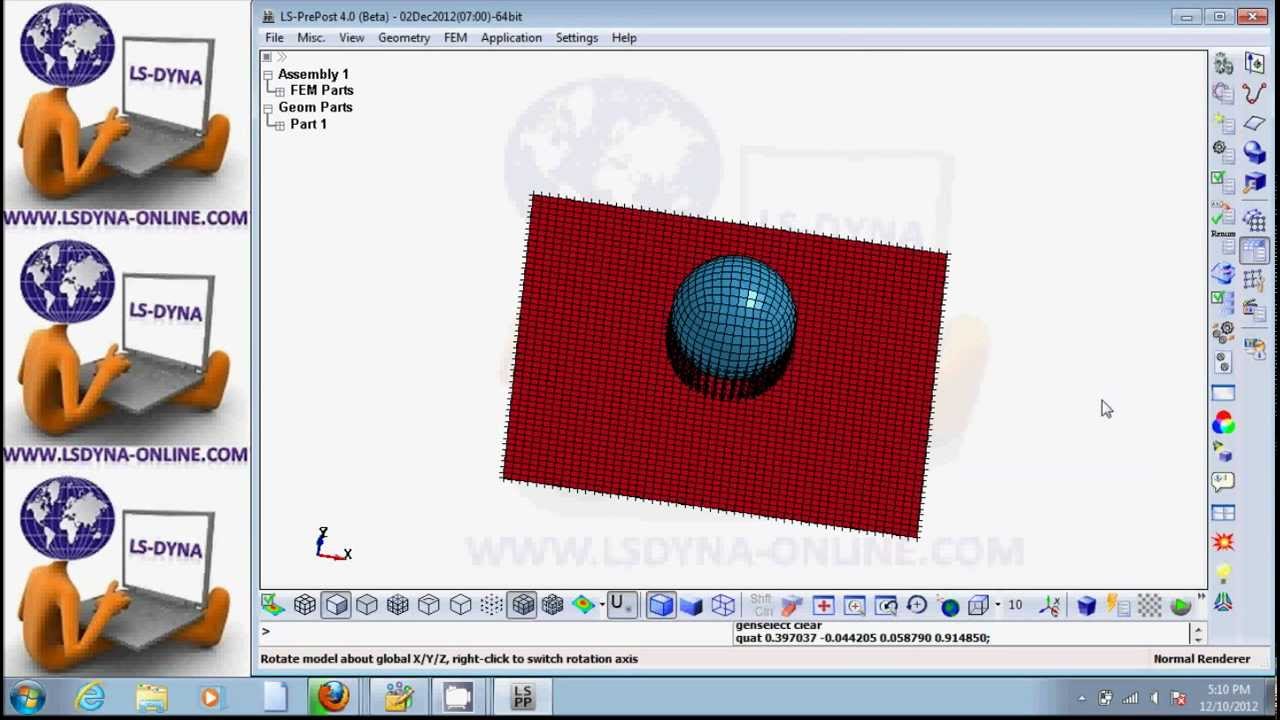
Task: Click the dotted grid points display icon
Action: tap(491, 605)
